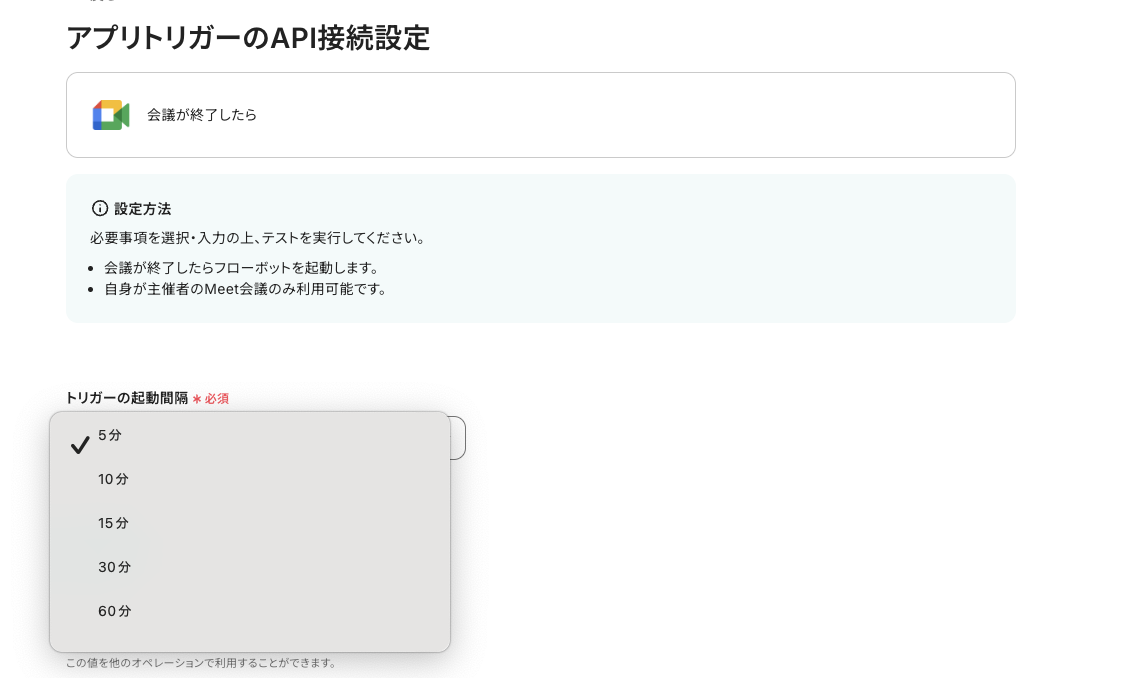Click the 必要事項を選択・入力の上 instruction line
Image resolution: width=1128 pixels, height=678 pixels.
258,238
